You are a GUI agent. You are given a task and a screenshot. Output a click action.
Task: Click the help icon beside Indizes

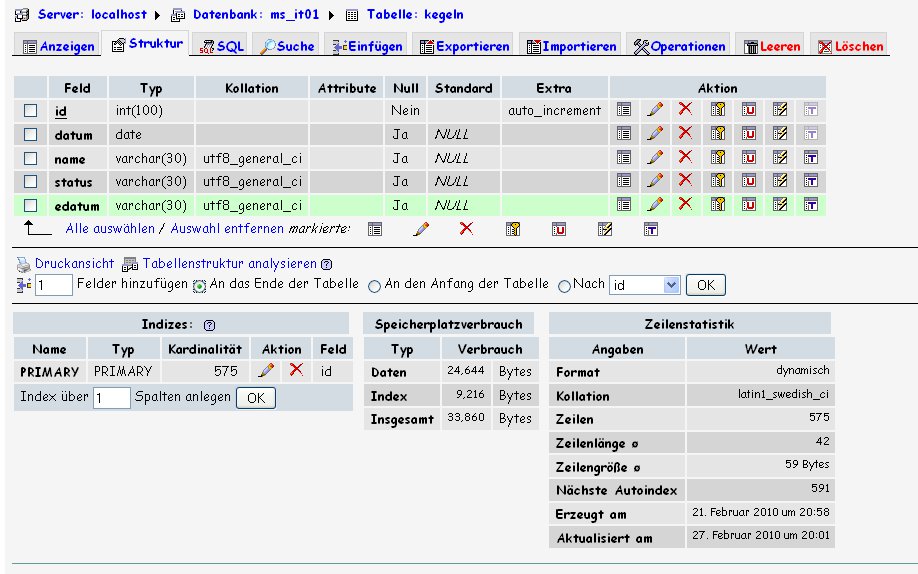tap(209, 325)
